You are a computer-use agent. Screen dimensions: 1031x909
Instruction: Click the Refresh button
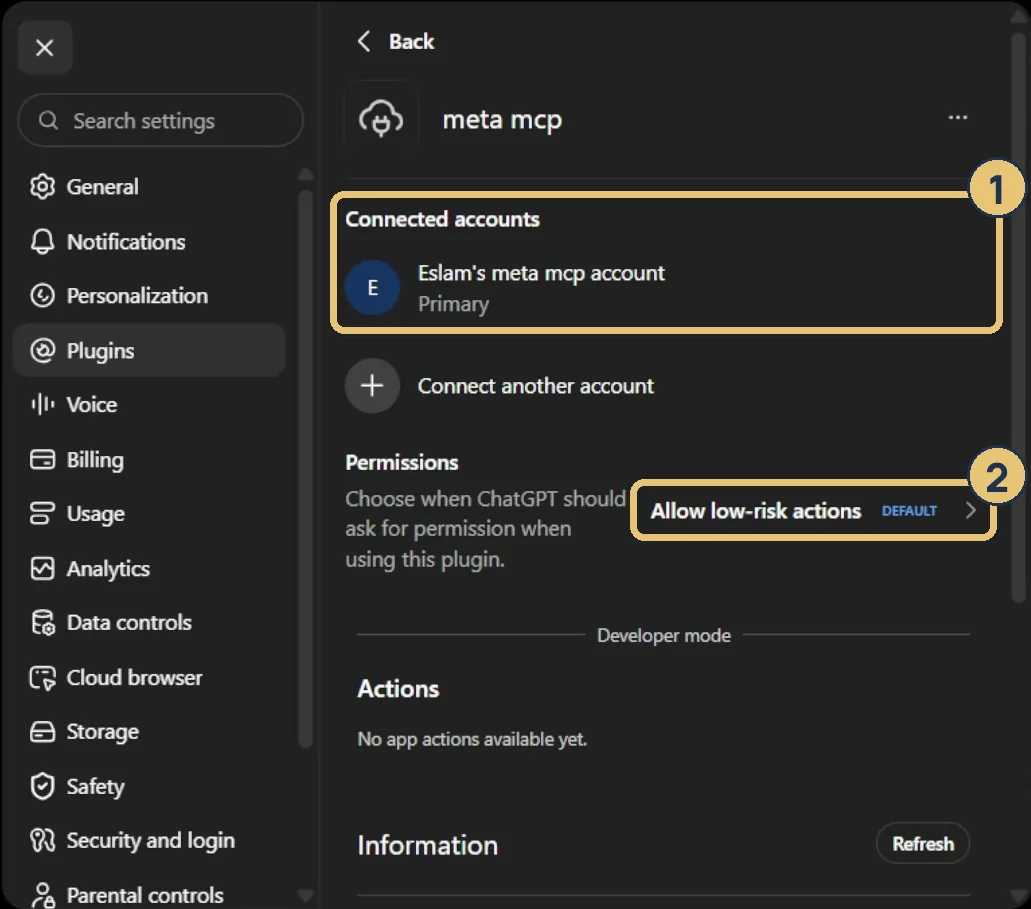(923, 843)
